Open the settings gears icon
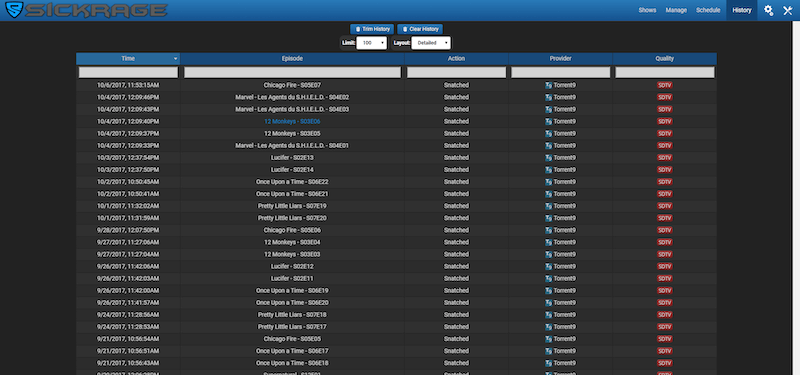The image size is (800, 375). click(768, 10)
